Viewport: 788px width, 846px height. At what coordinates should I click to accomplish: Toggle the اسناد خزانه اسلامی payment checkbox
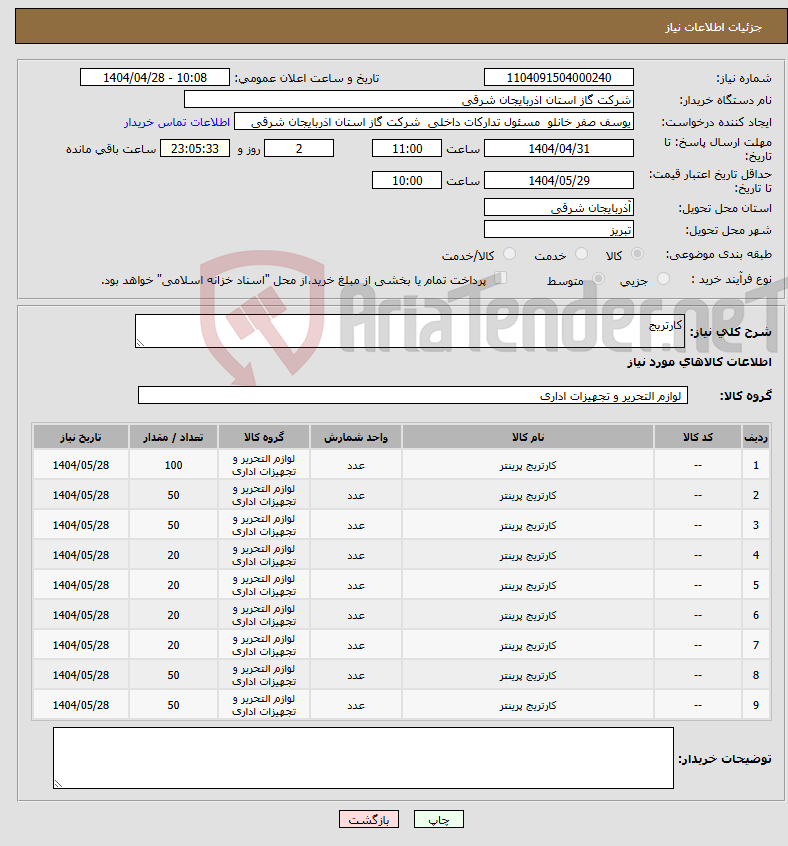coord(501,278)
